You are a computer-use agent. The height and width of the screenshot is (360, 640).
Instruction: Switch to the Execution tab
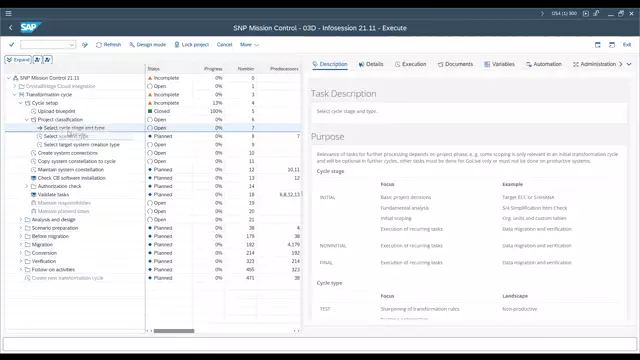[x=411, y=64]
